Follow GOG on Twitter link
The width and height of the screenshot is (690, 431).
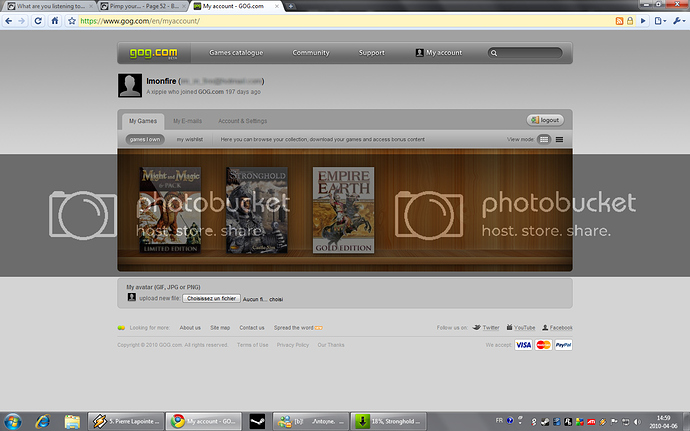[x=486, y=328]
